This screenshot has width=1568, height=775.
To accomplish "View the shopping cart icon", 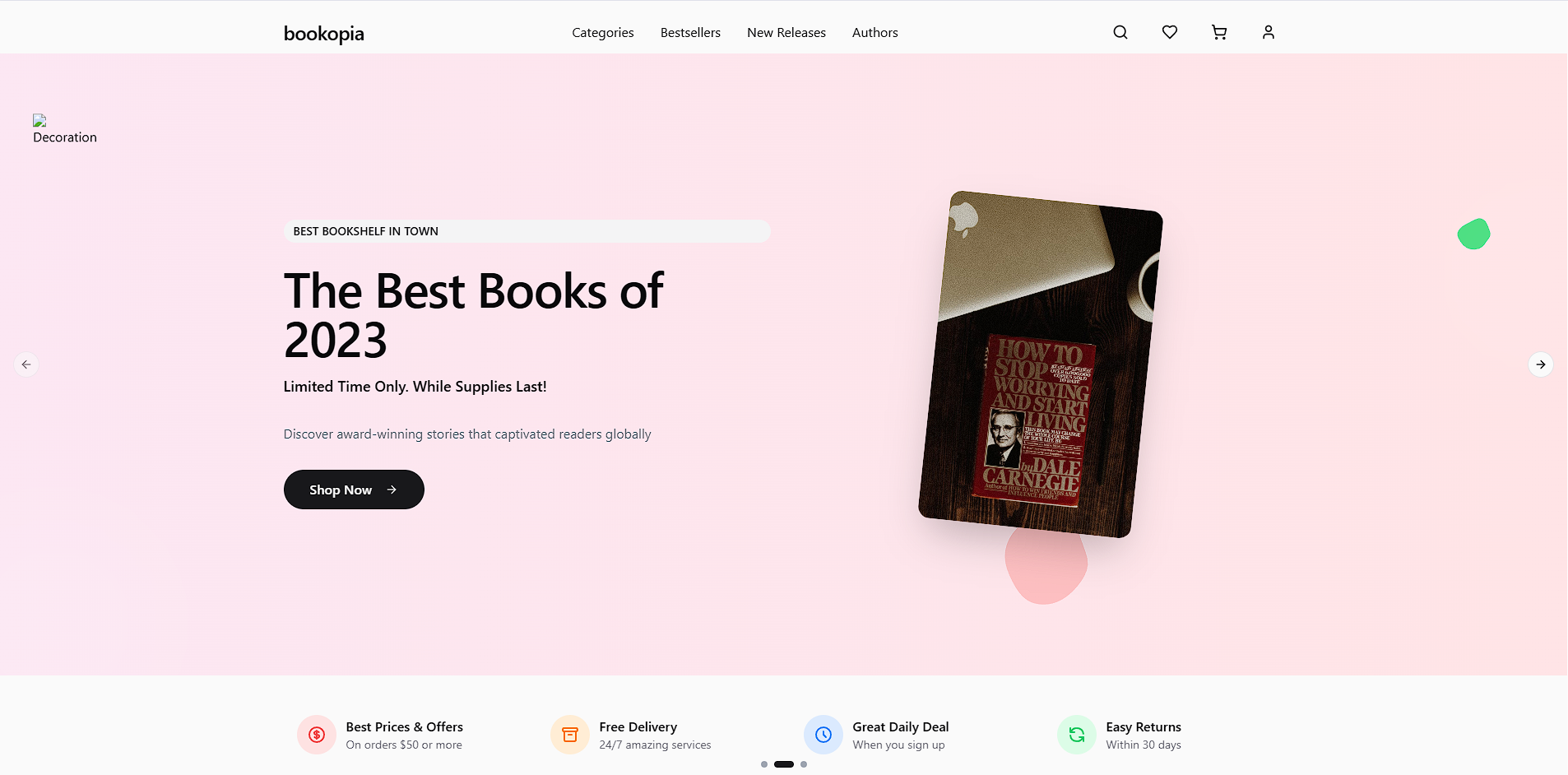I will pyautogui.click(x=1218, y=32).
